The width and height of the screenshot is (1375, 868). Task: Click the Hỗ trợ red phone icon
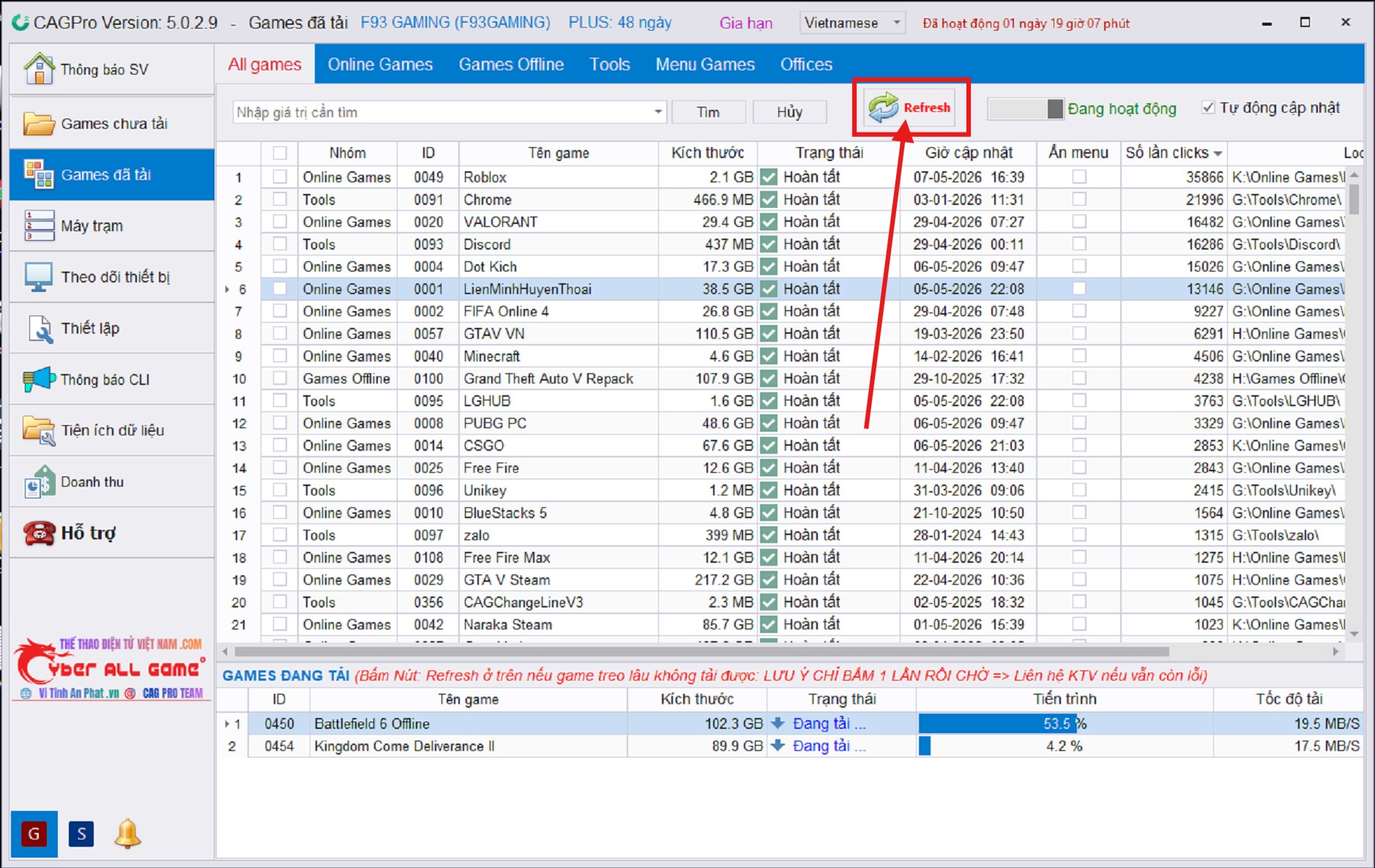point(39,533)
